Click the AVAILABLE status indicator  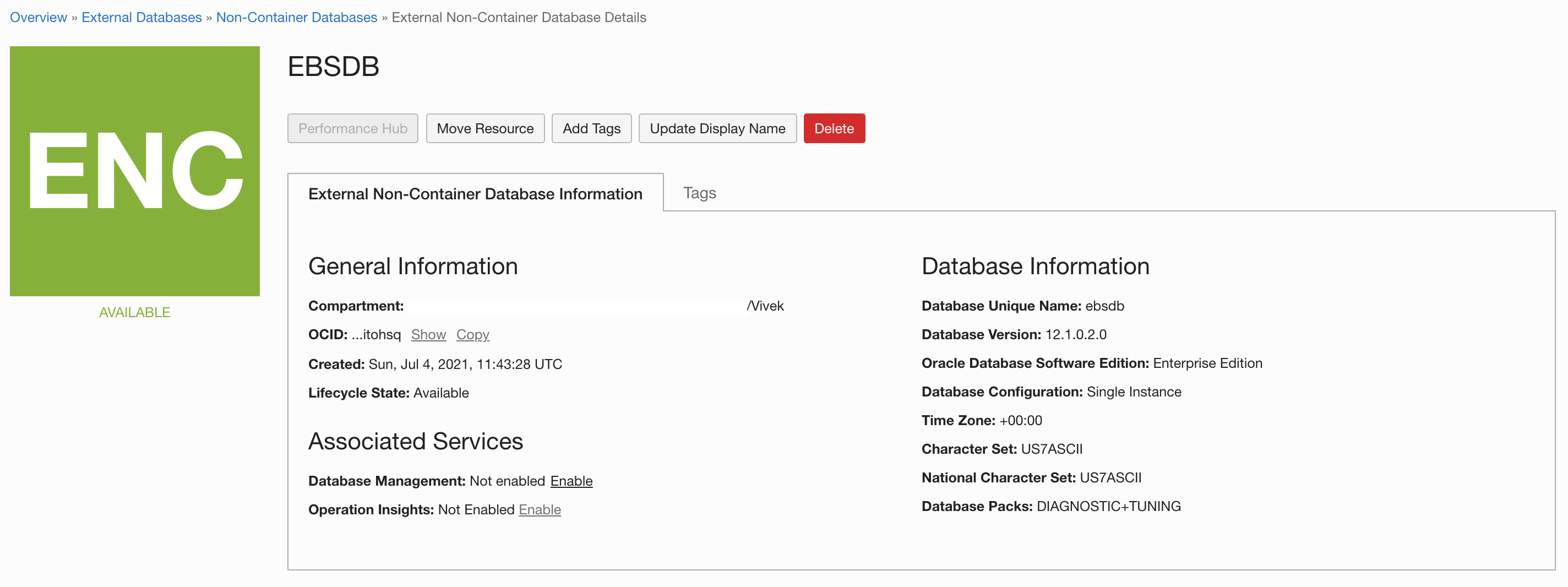(x=134, y=312)
